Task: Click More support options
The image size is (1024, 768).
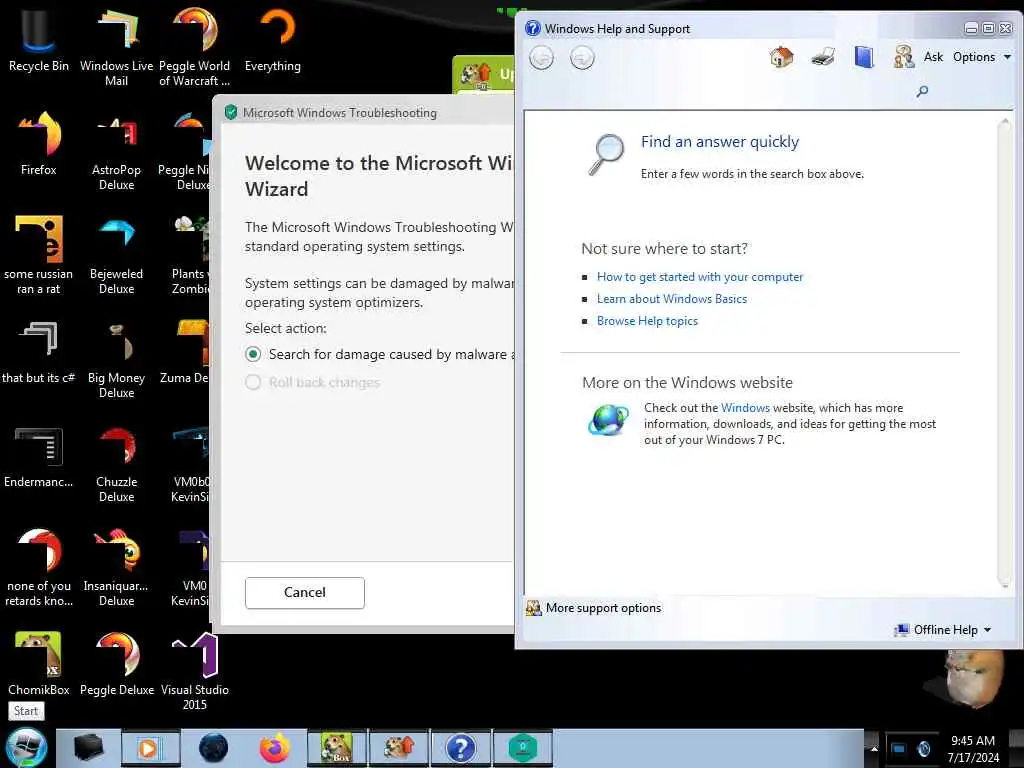Action: pos(594,608)
